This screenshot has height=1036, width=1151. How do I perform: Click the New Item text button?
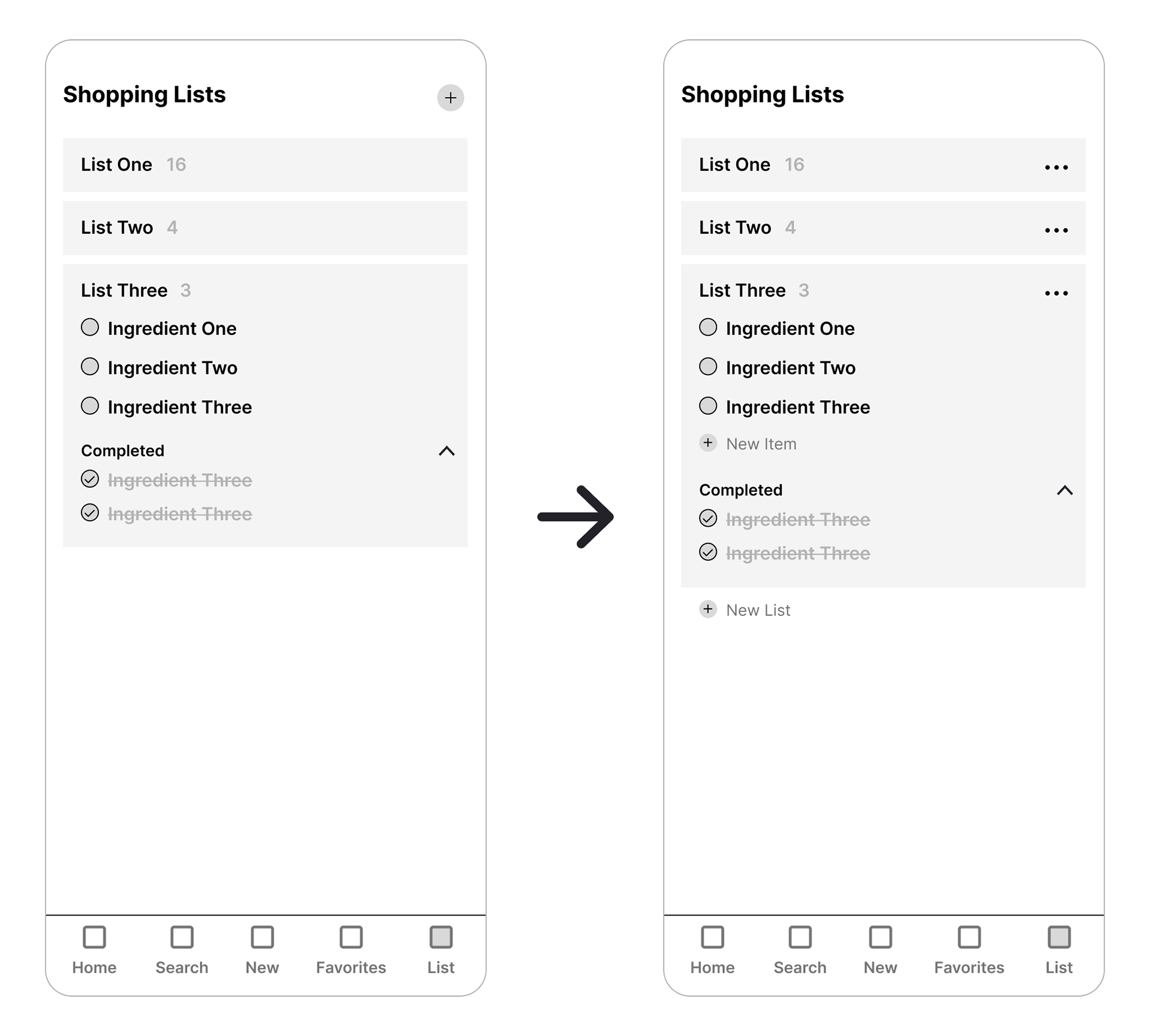pyautogui.click(x=761, y=444)
